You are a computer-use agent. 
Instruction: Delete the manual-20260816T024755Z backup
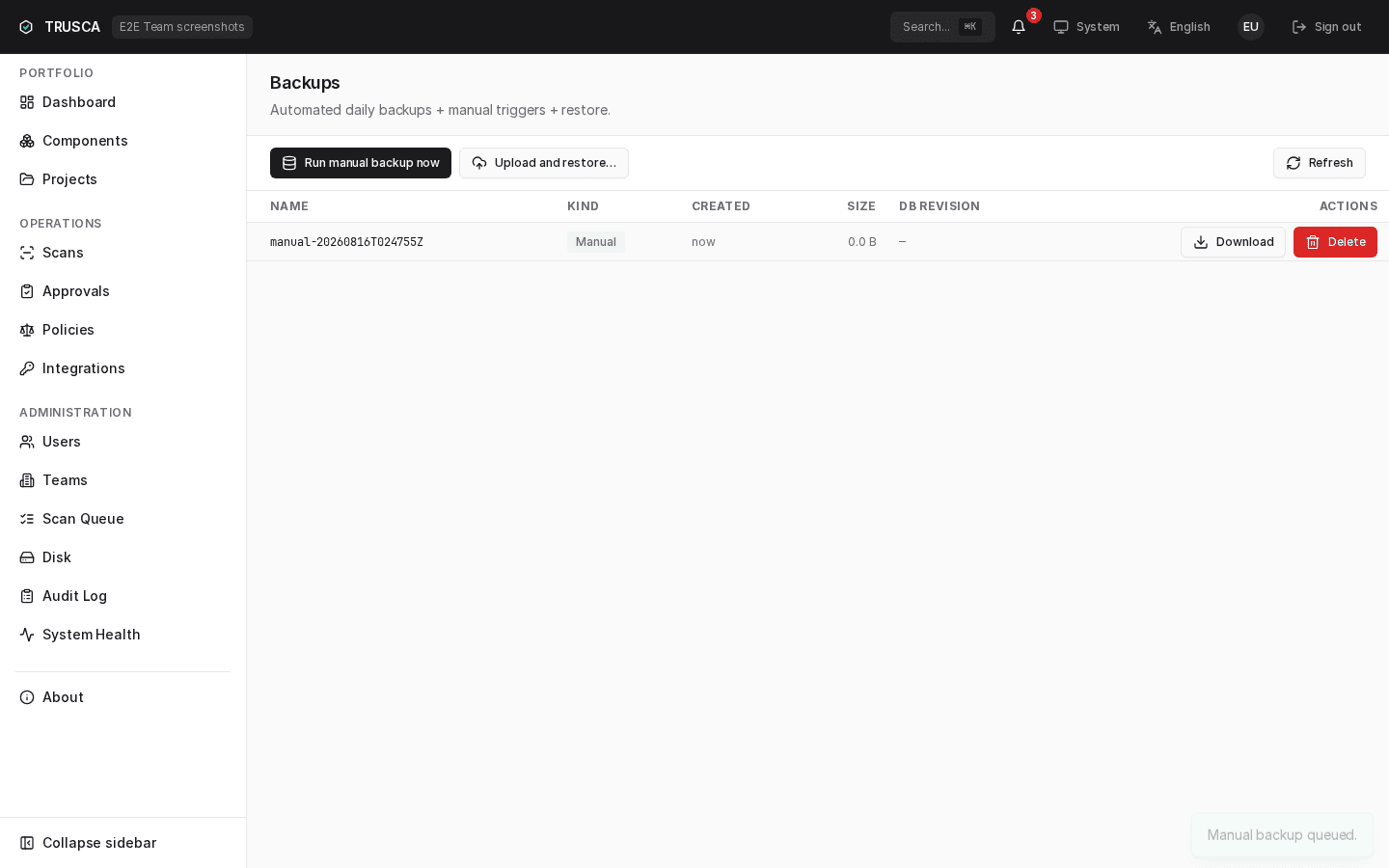click(1335, 242)
